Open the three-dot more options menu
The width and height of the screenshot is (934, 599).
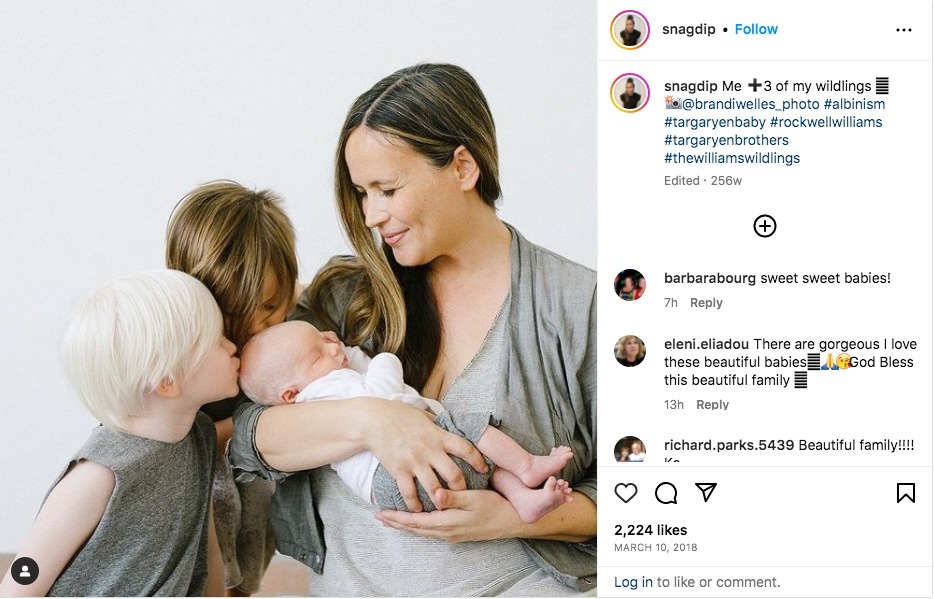tap(904, 30)
